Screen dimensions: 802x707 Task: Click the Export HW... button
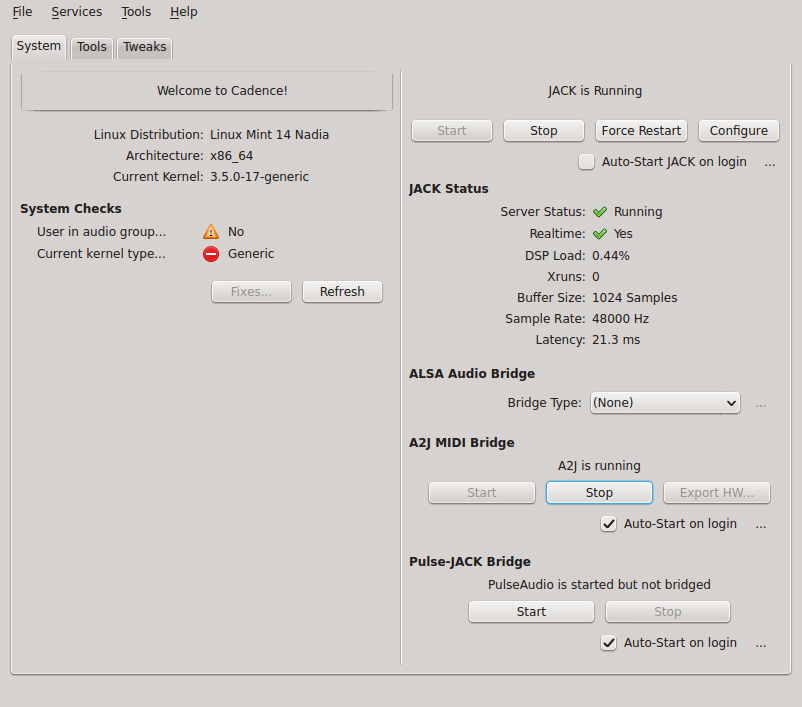point(717,493)
